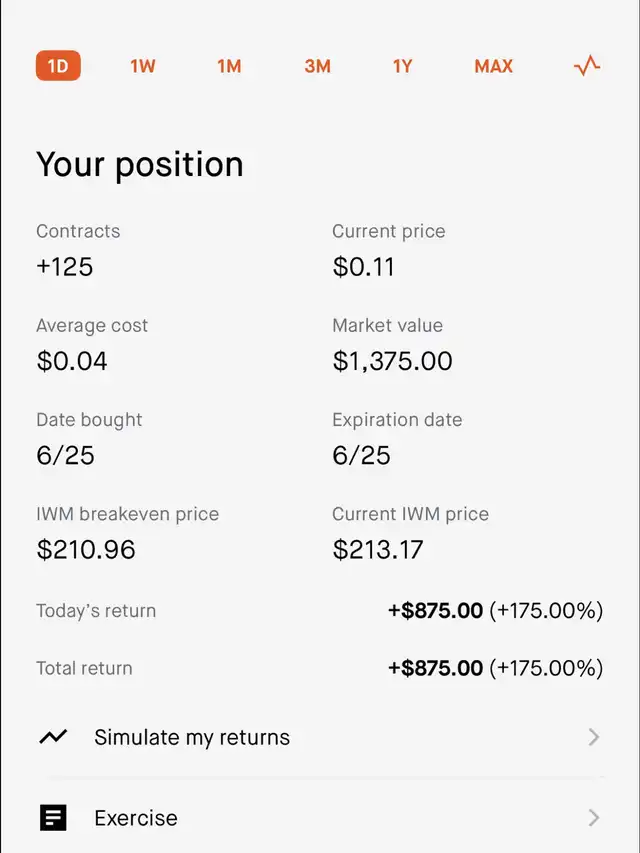Select the MAX time range
The height and width of the screenshot is (853, 640).
[494, 66]
